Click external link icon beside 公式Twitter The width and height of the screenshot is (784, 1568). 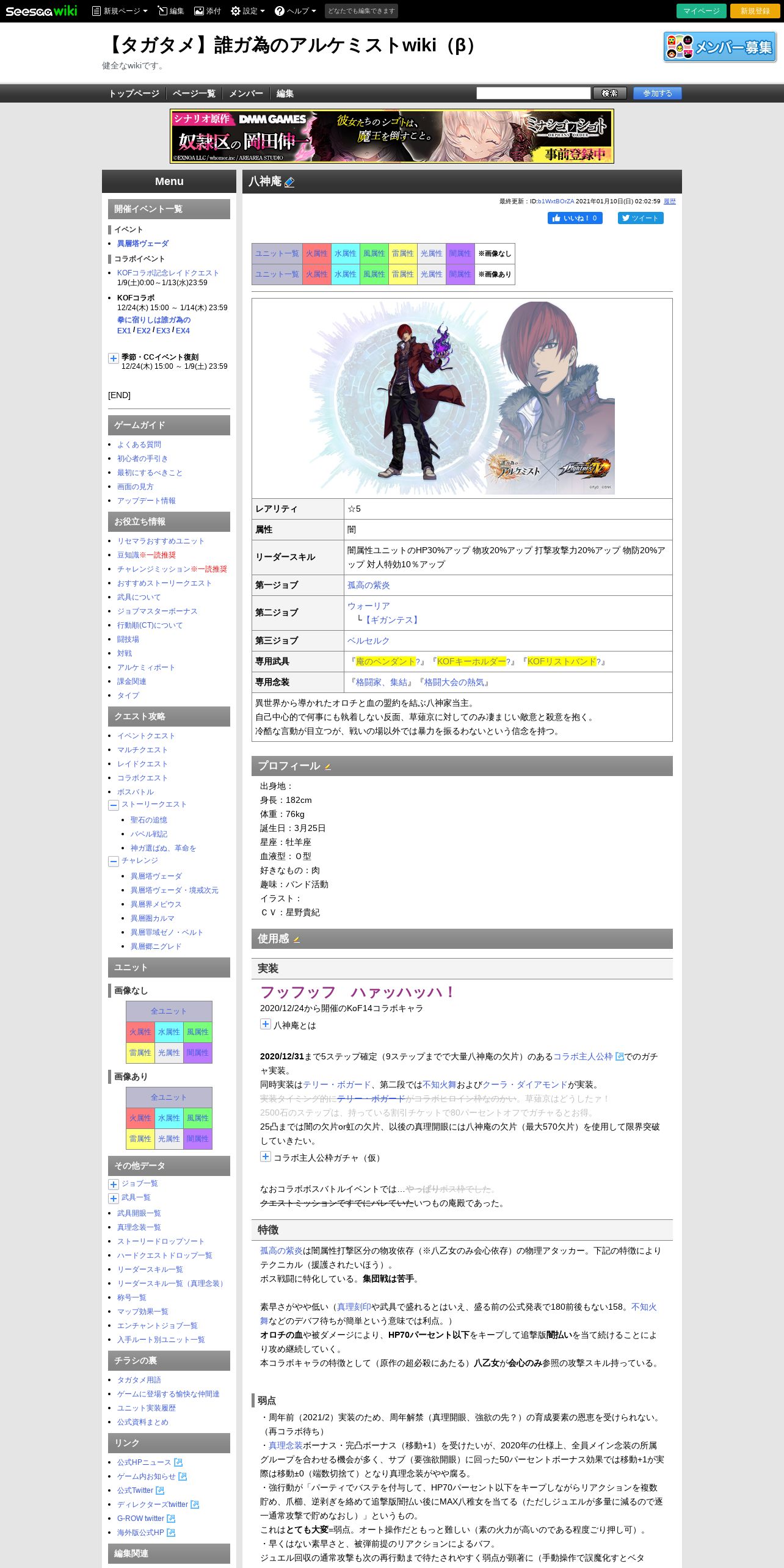[x=160, y=1490]
